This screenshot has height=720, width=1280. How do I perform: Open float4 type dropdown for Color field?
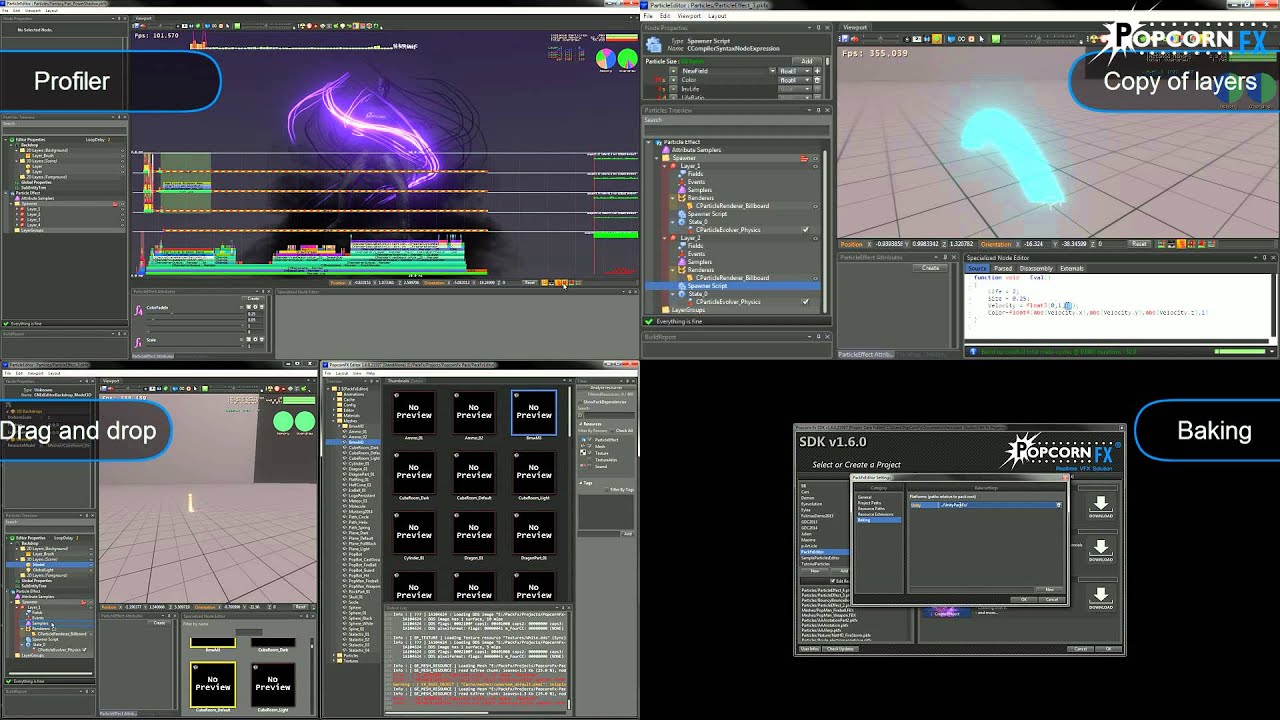coord(794,80)
